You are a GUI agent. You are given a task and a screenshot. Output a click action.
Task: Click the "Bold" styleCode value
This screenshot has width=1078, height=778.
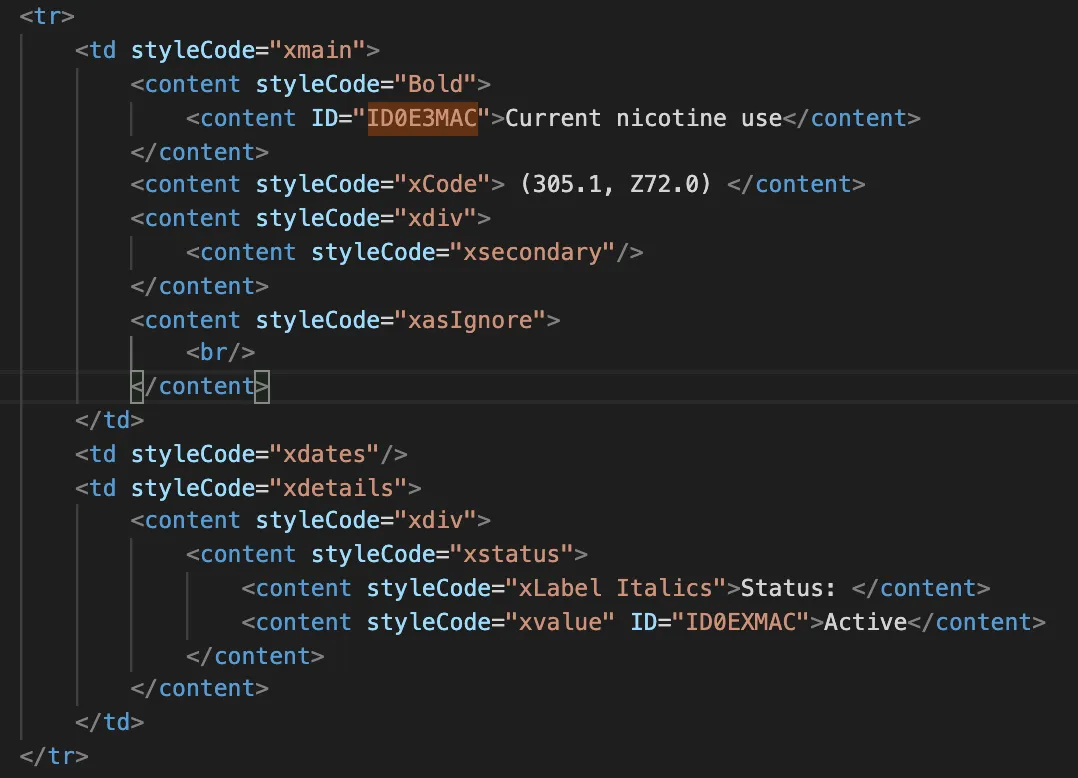(x=436, y=84)
